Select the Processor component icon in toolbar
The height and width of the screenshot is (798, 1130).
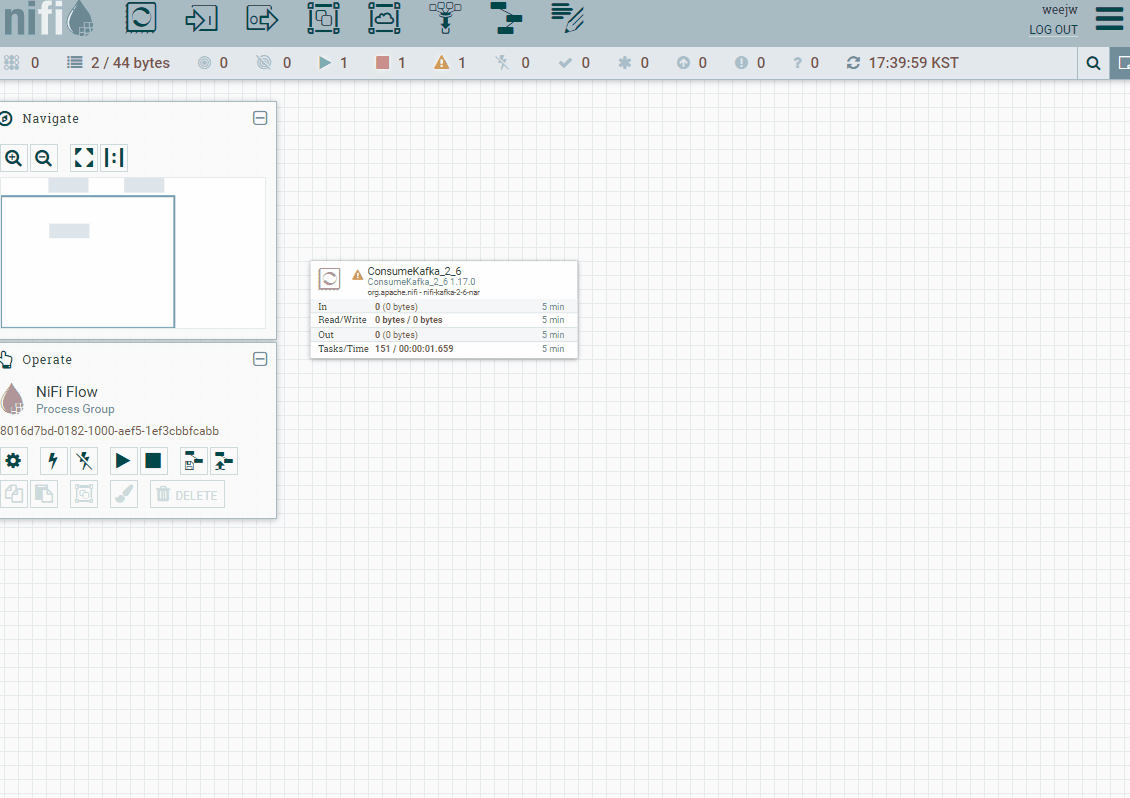141,17
